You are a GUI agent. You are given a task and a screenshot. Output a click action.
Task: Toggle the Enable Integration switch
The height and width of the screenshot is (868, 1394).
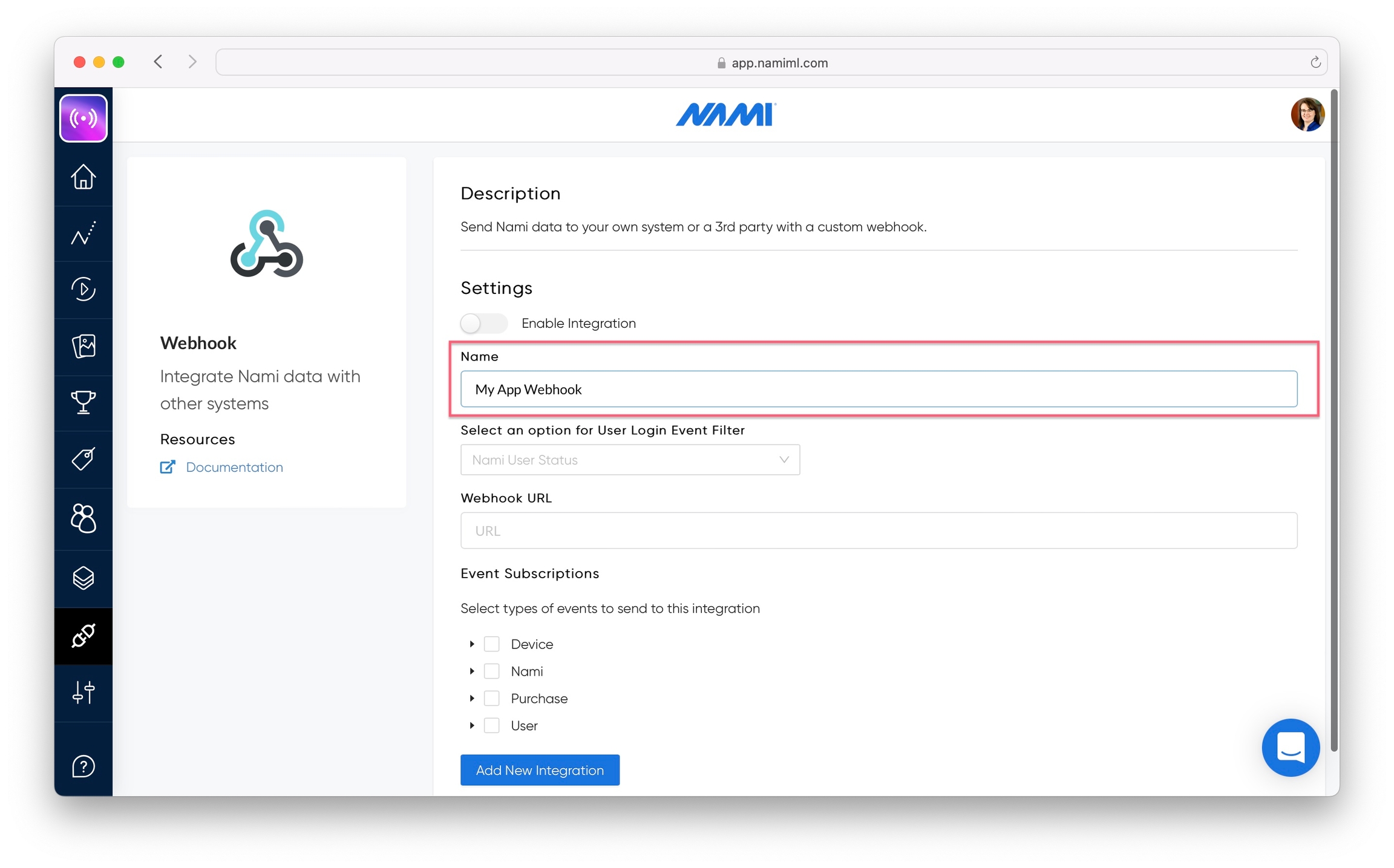coord(483,323)
